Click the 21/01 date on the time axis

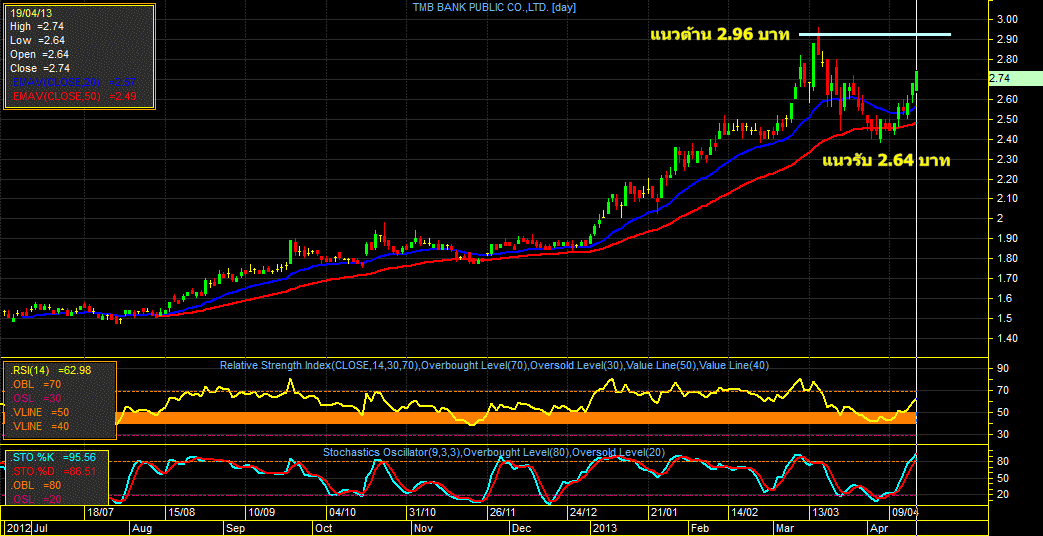coord(664,513)
